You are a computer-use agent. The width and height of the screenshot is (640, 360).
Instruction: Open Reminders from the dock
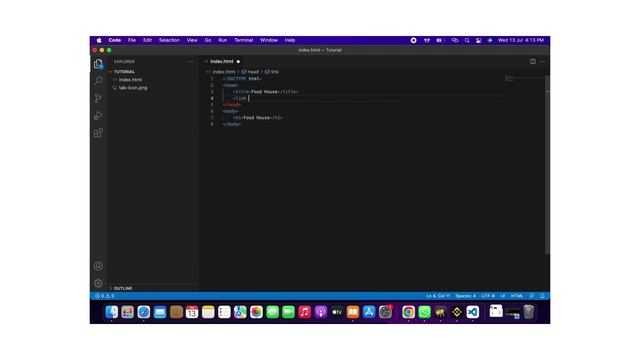pos(224,312)
